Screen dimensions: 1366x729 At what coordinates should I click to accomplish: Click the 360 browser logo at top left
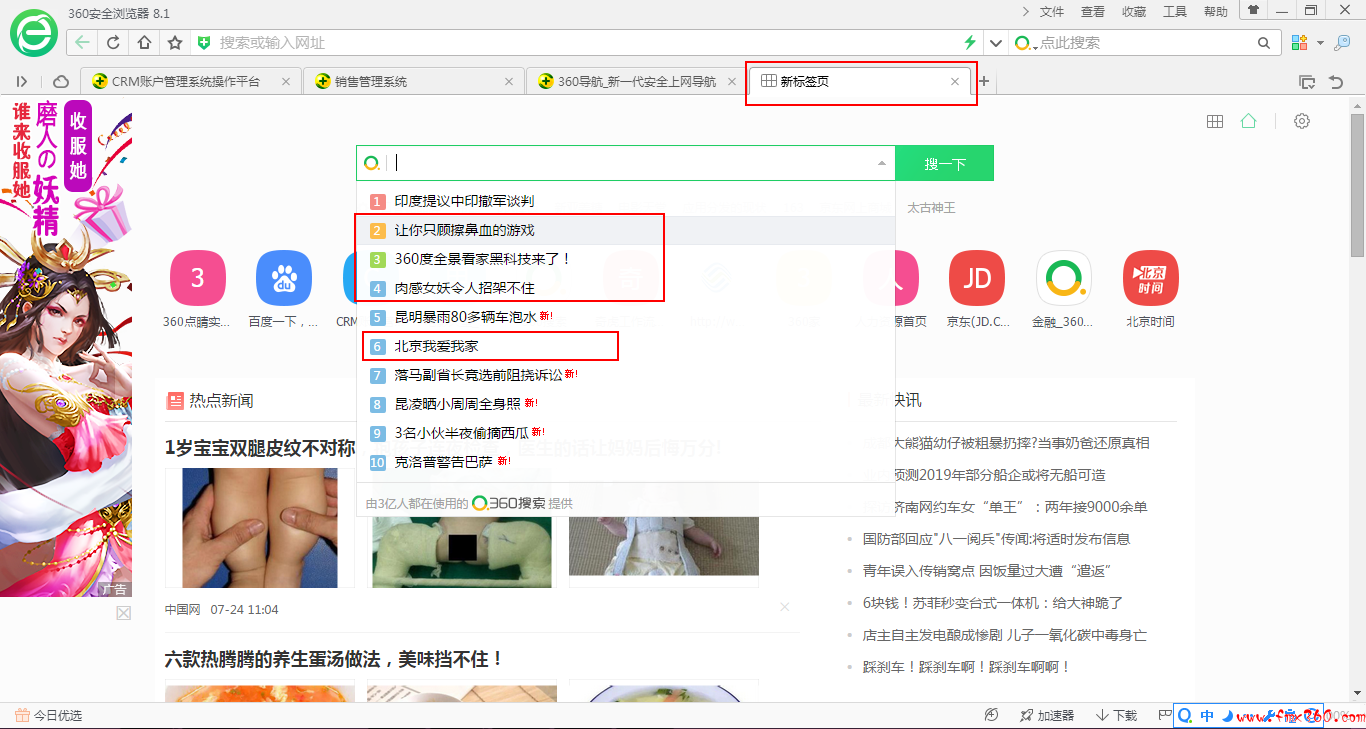pos(34,34)
